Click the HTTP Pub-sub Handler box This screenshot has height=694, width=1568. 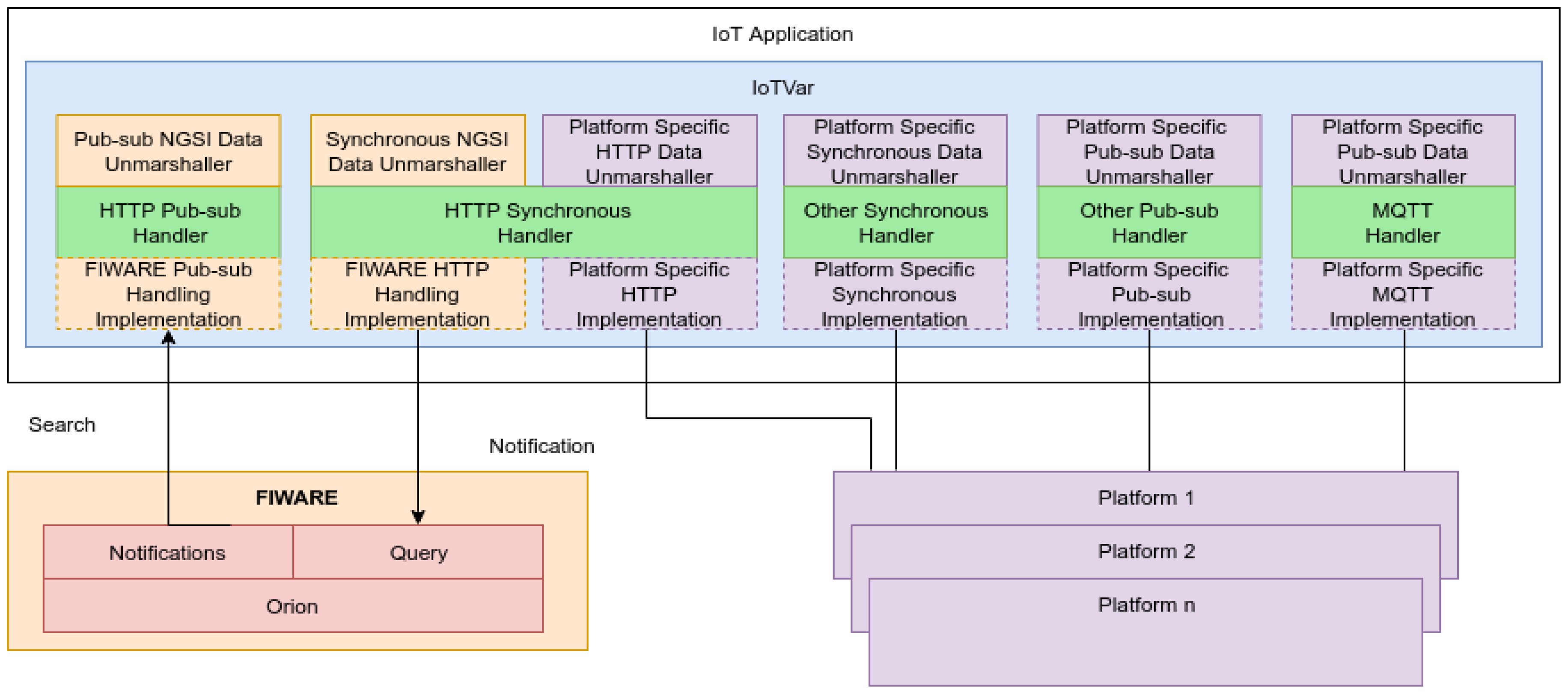point(169,222)
